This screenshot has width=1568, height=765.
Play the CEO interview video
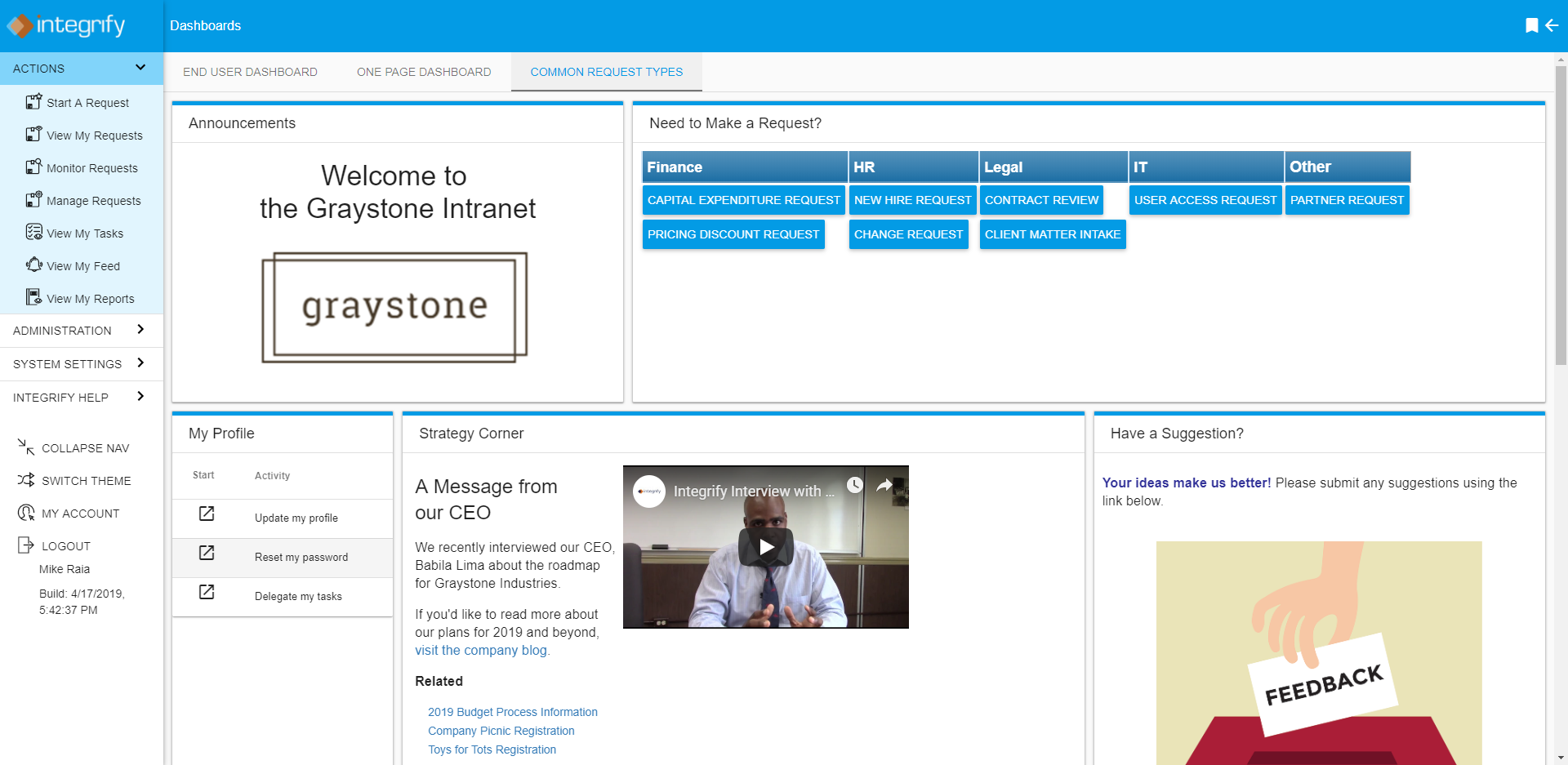765,547
